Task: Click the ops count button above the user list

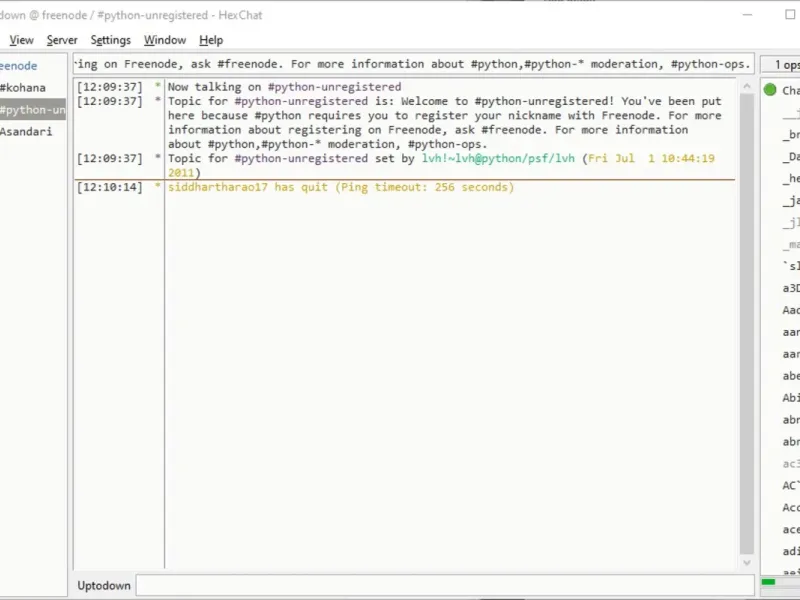Action: pos(781,64)
